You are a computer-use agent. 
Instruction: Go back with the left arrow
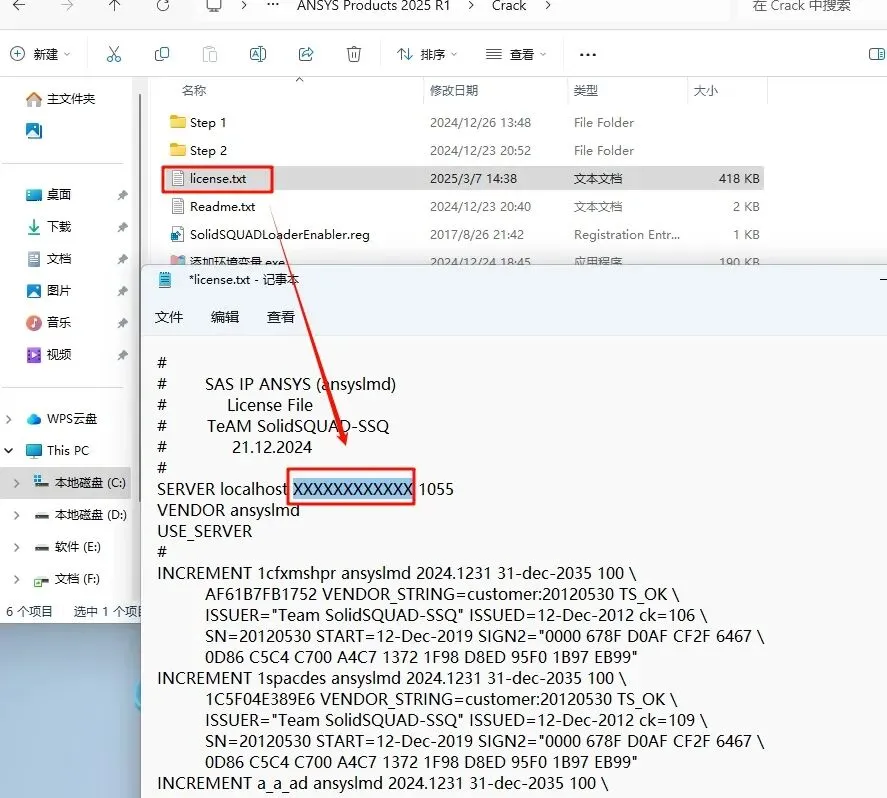coord(19,6)
